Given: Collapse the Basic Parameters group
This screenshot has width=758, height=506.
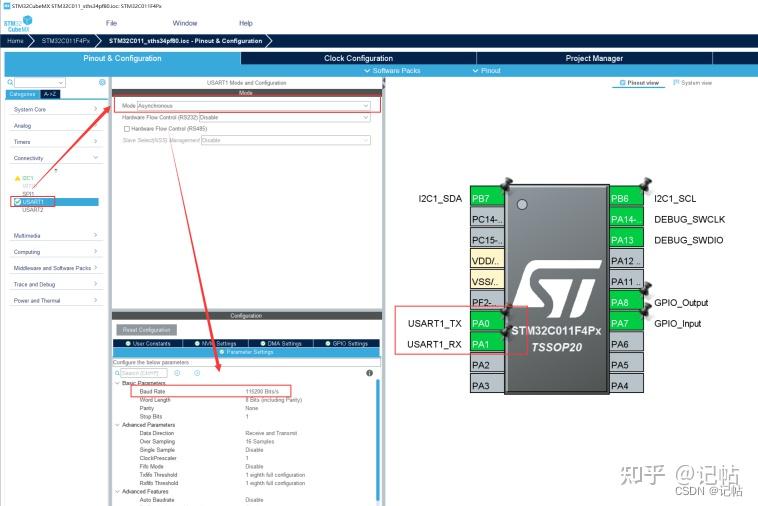Looking at the screenshot, I should (117, 383).
